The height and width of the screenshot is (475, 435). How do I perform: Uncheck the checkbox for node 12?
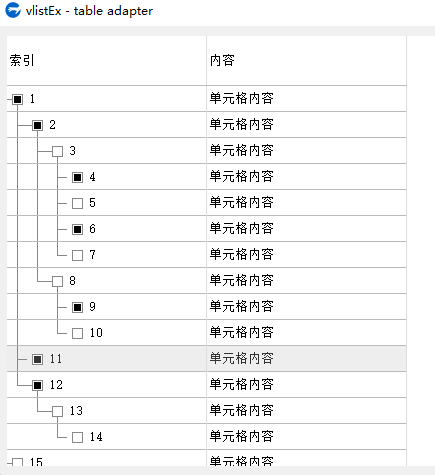38,385
